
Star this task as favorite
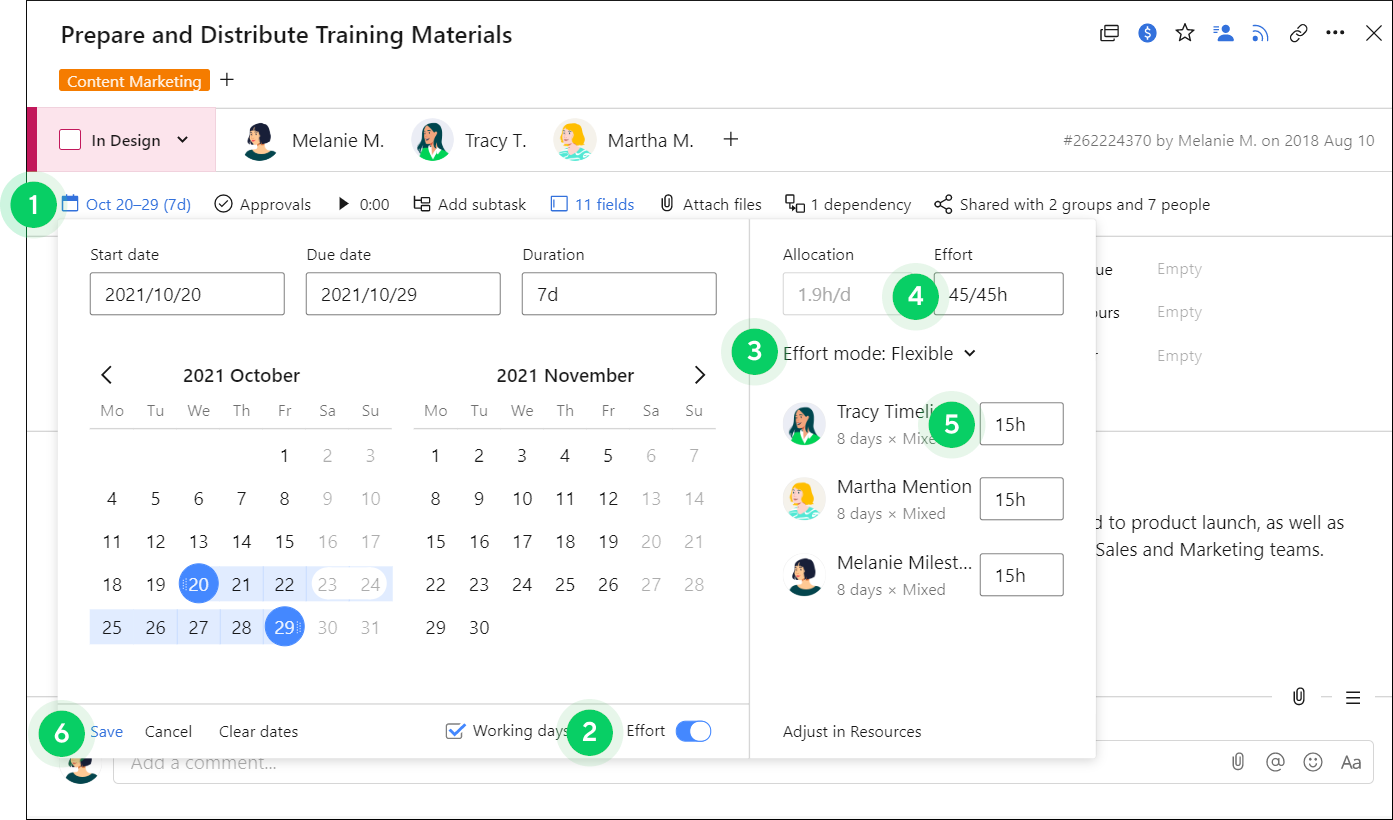click(x=1185, y=33)
